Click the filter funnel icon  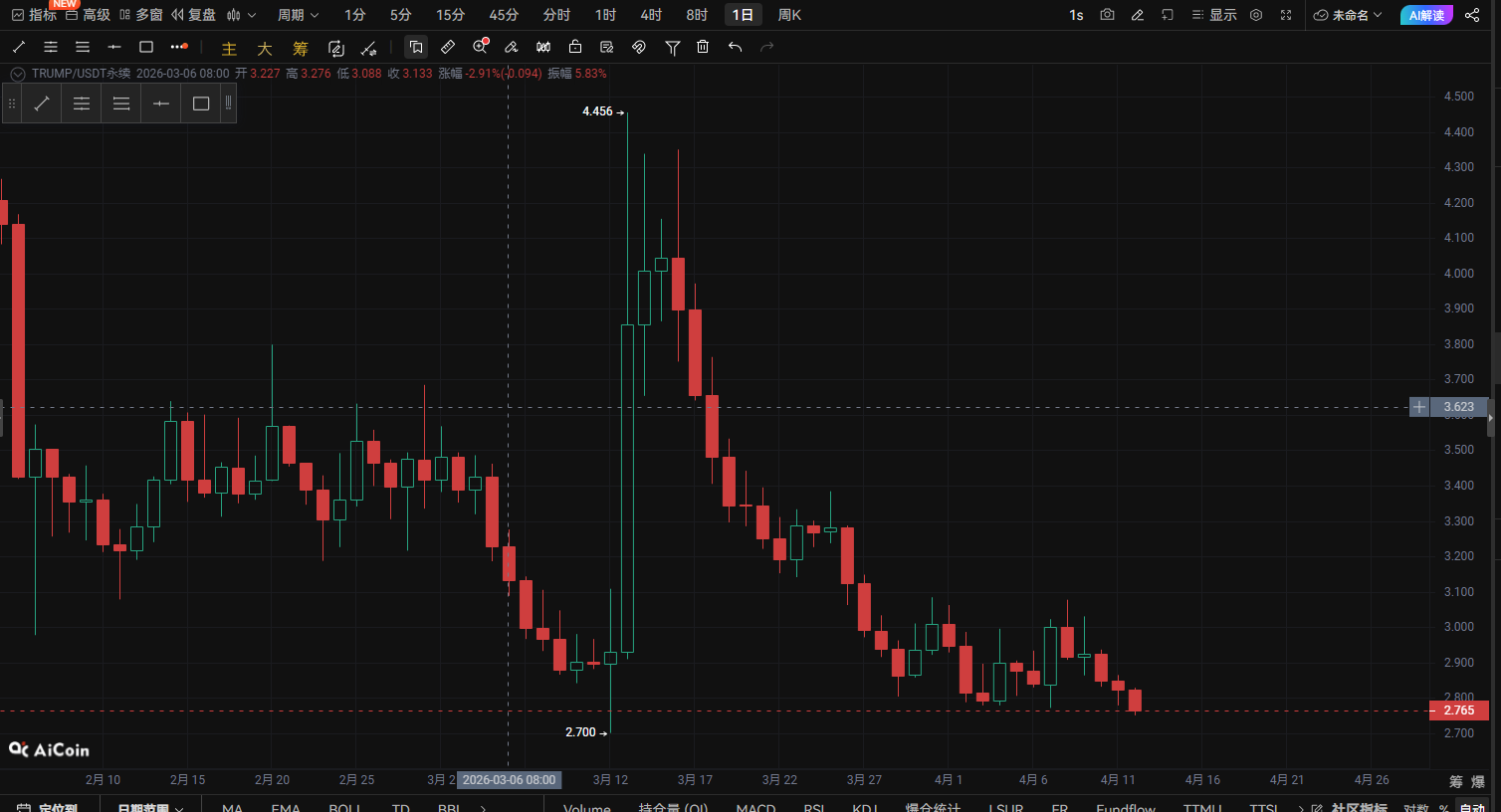[x=673, y=47]
